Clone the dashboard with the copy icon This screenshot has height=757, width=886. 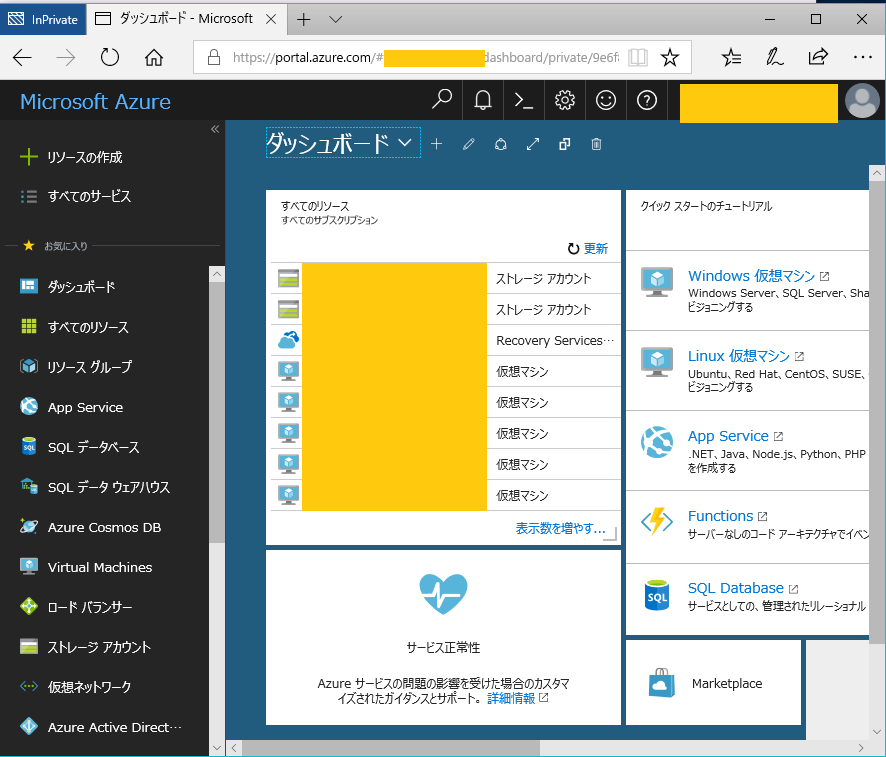click(x=564, y=144)
